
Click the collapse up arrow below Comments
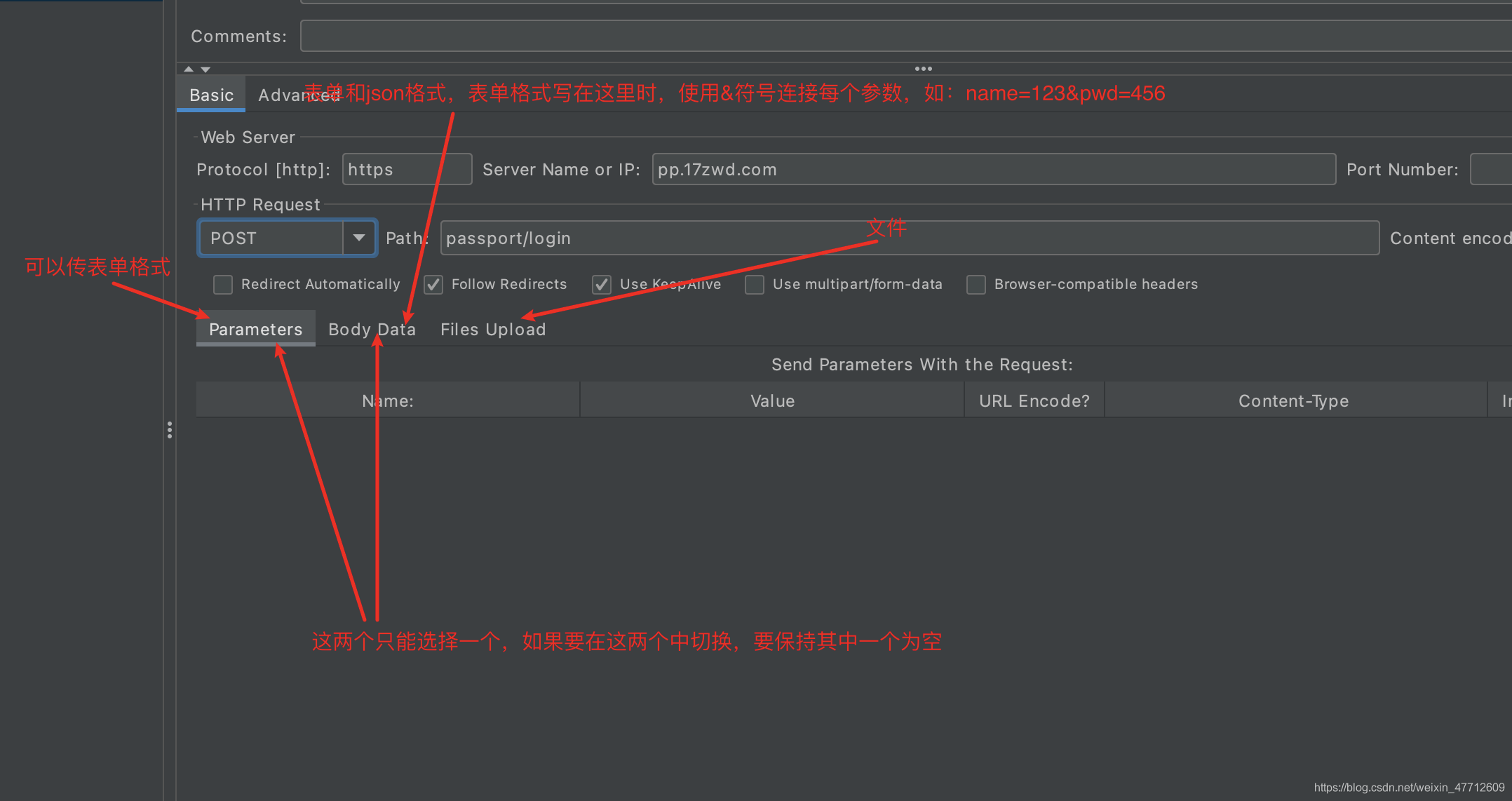click(x=188, y=69)
